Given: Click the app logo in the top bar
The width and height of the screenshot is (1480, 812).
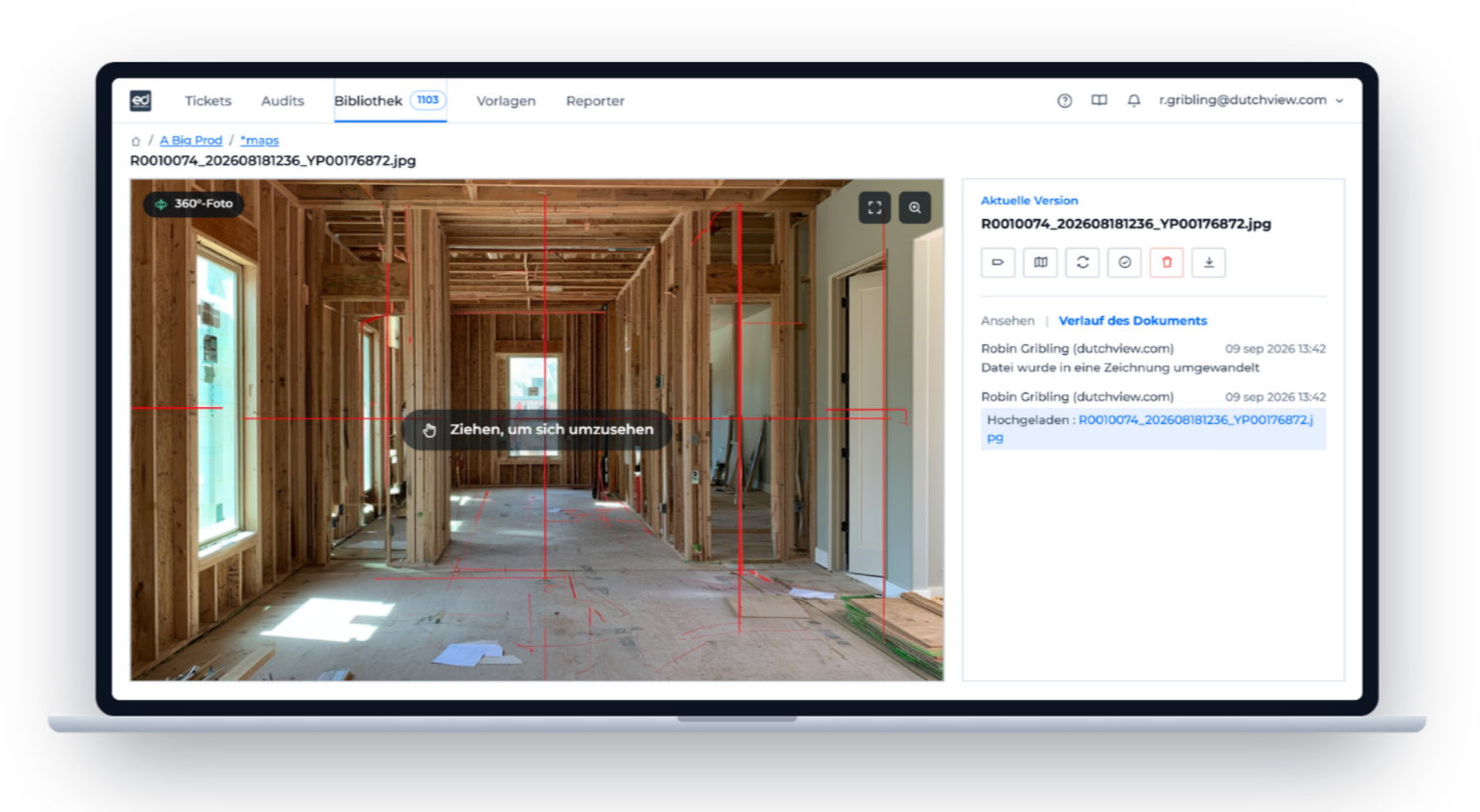Looking at the screenshot, I should (141, 100).
